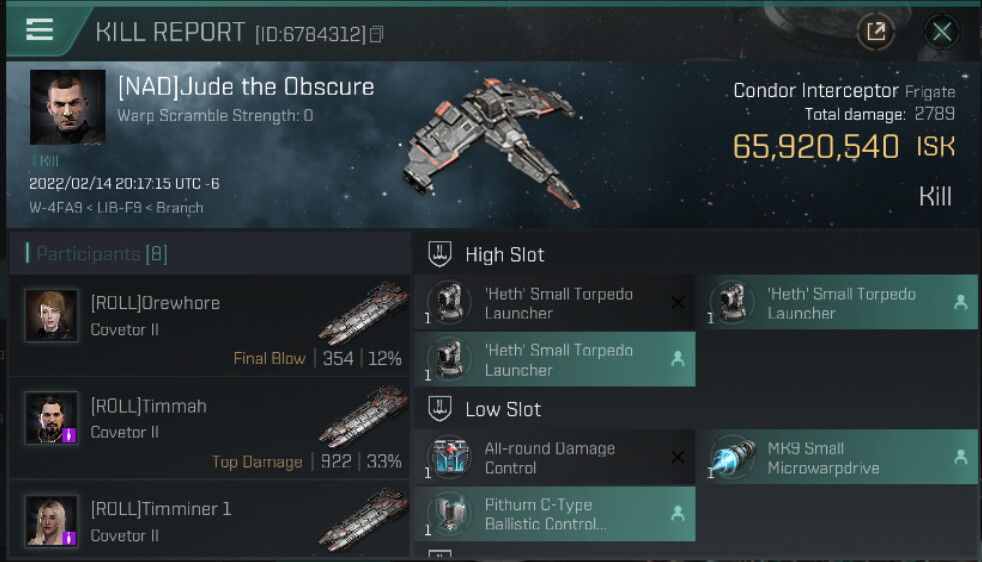The height and width of the screenshot is (562, 982).
Task: Open Jude the Obscure's portrait
Action: (x=67, y=107)
